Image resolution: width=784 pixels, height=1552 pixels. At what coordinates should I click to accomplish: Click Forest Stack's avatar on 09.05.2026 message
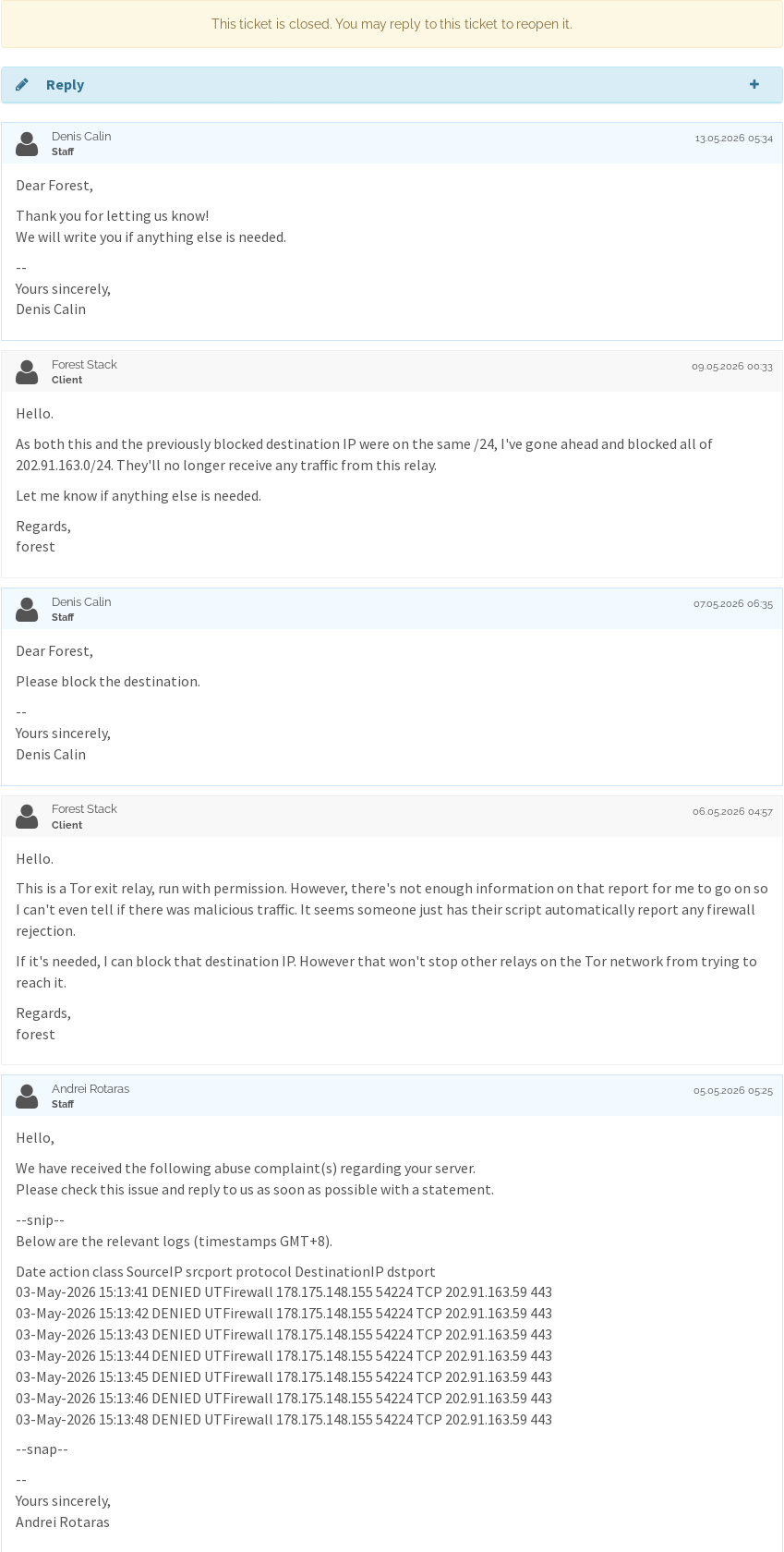[x=27, y=371]
